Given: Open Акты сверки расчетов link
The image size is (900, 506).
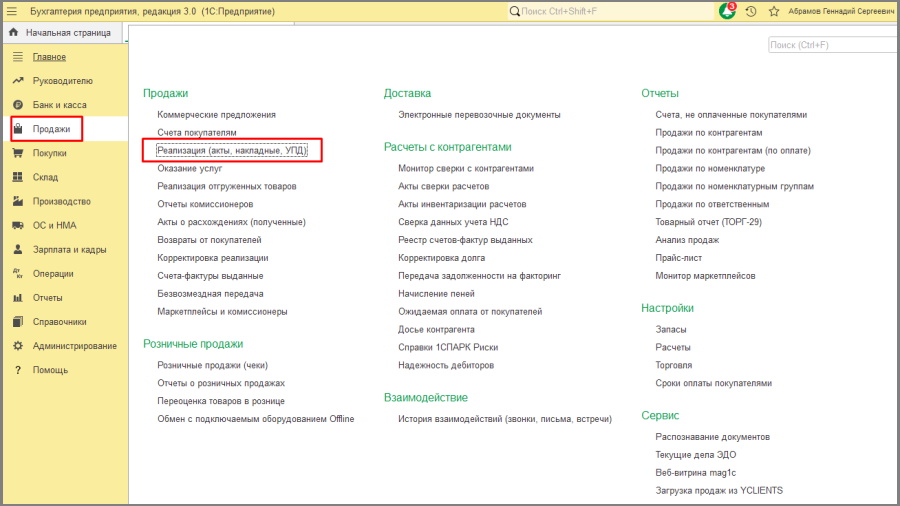Looking at the screenshot, I should click(x=443, y=186).
